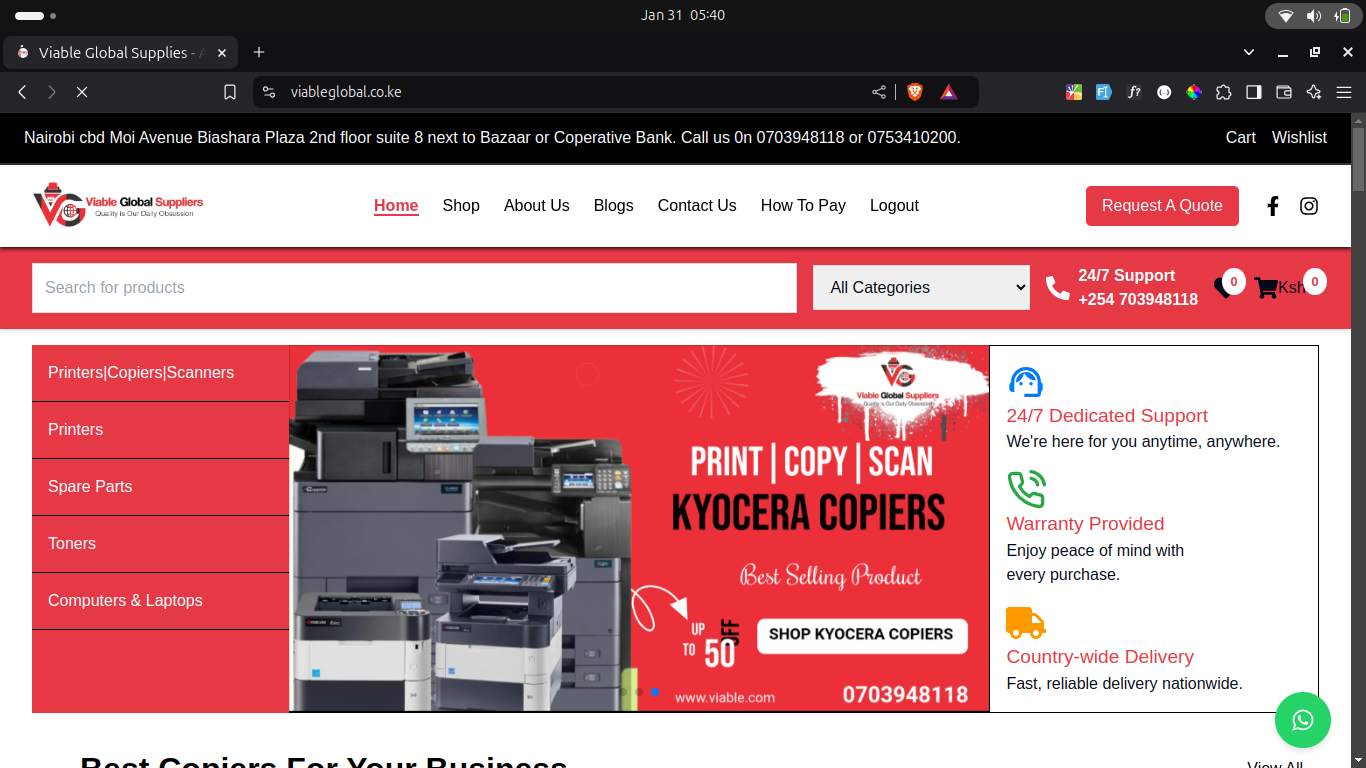Image resolution: width=1366 pixels, height=768 pixels.
Task: Open the Printers category
Action: tap(160, 430)
